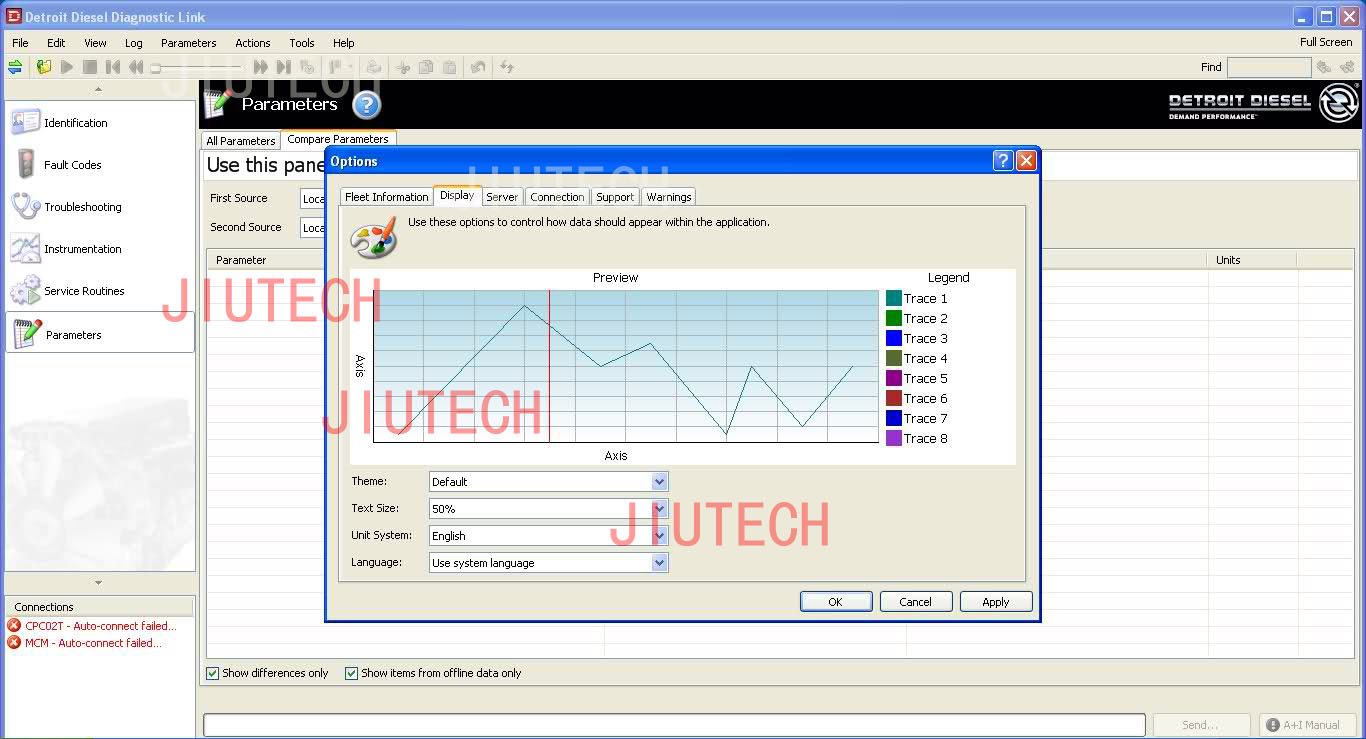1366x739 pixels.
Task: Click Cancel in Options dialog
Action: 916,602
